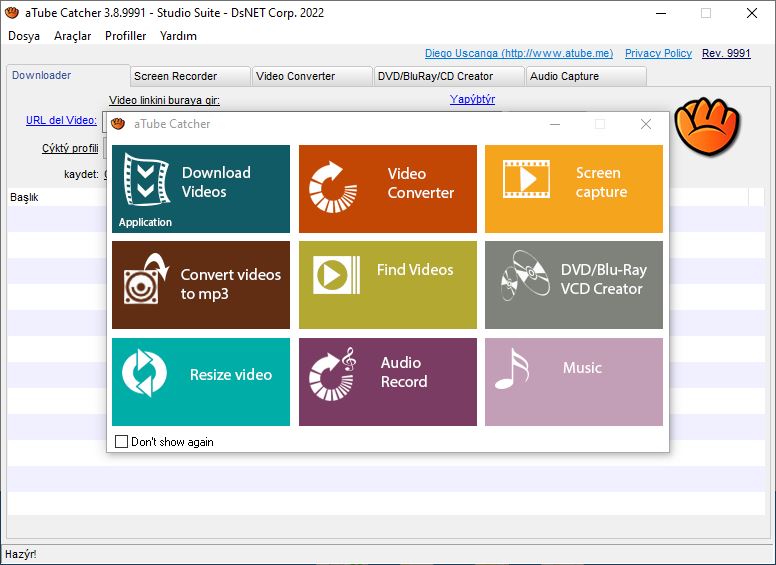Screen dimensions: 776x565
Task: Click the Screen capture play-film icon
Action: [526, 179]
